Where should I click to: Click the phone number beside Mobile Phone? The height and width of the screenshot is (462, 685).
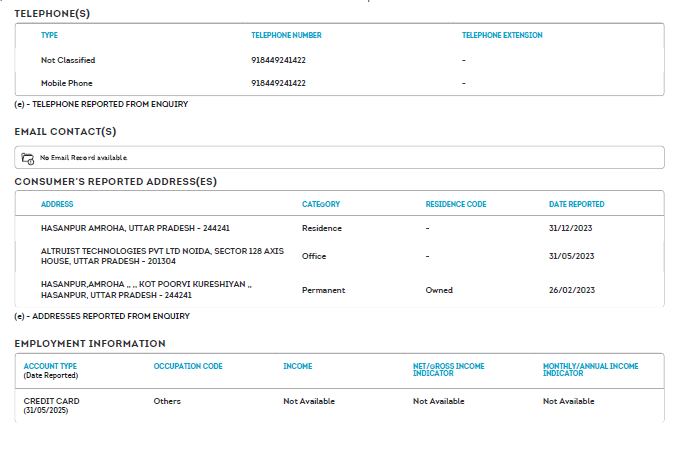pos(278,83)
